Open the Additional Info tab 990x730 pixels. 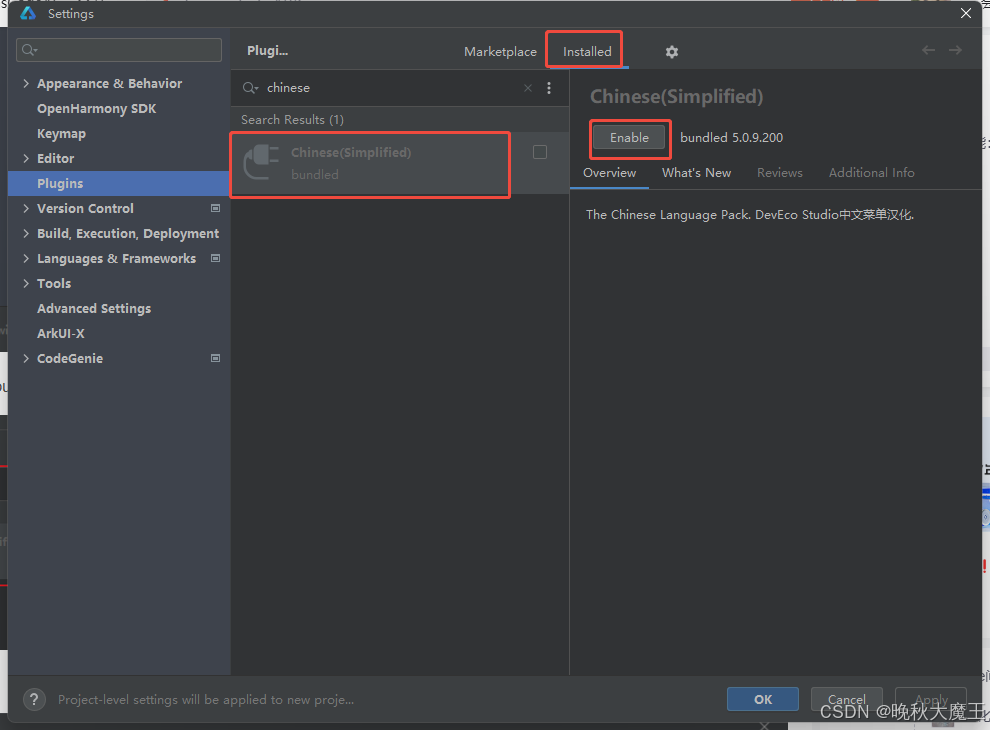[871, 172]
